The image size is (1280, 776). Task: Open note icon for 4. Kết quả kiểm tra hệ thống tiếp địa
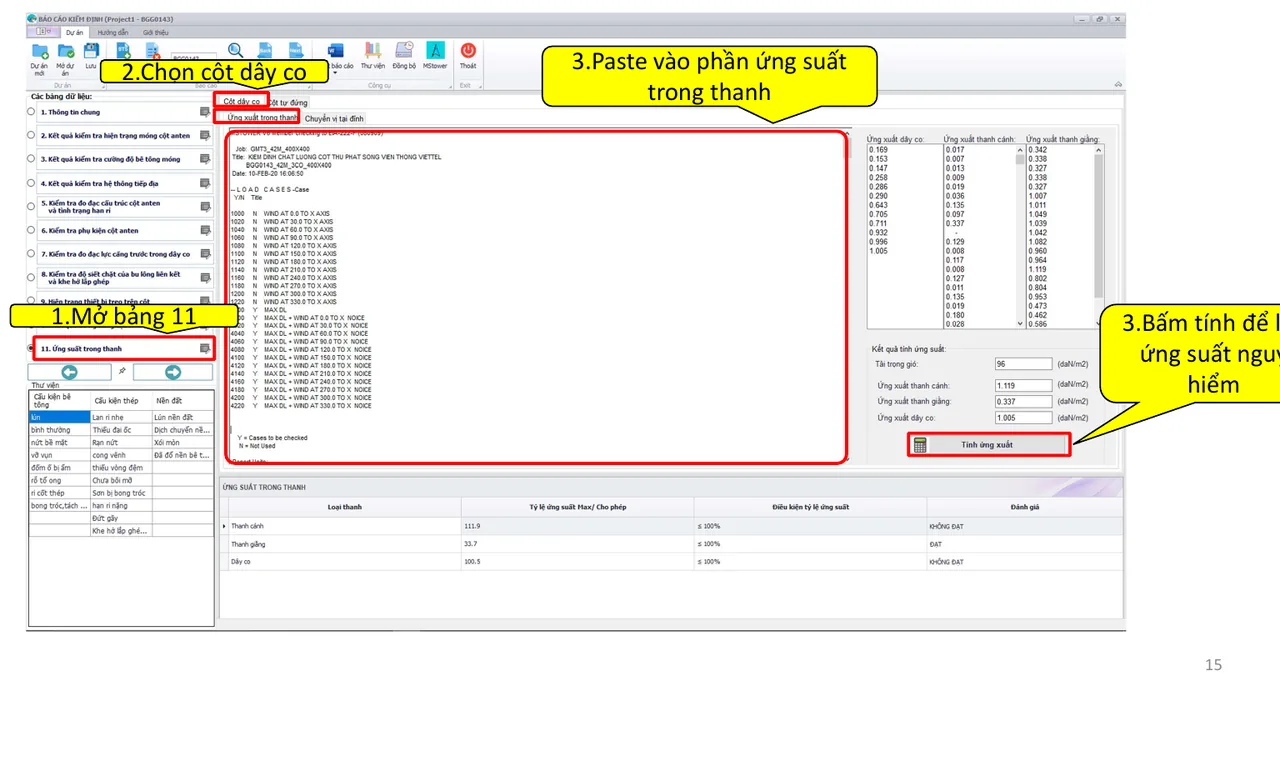(205, 183)
